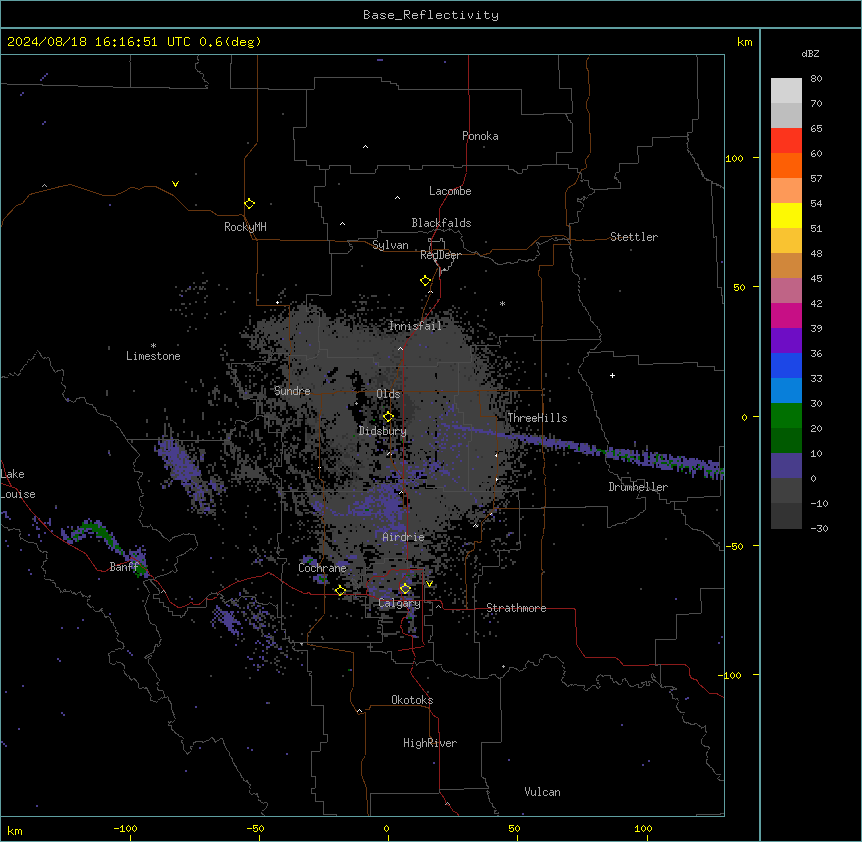Click the asterisk marker east of Innisfail
This screenshot has width=862, height=842.
[x=502, y=303]
